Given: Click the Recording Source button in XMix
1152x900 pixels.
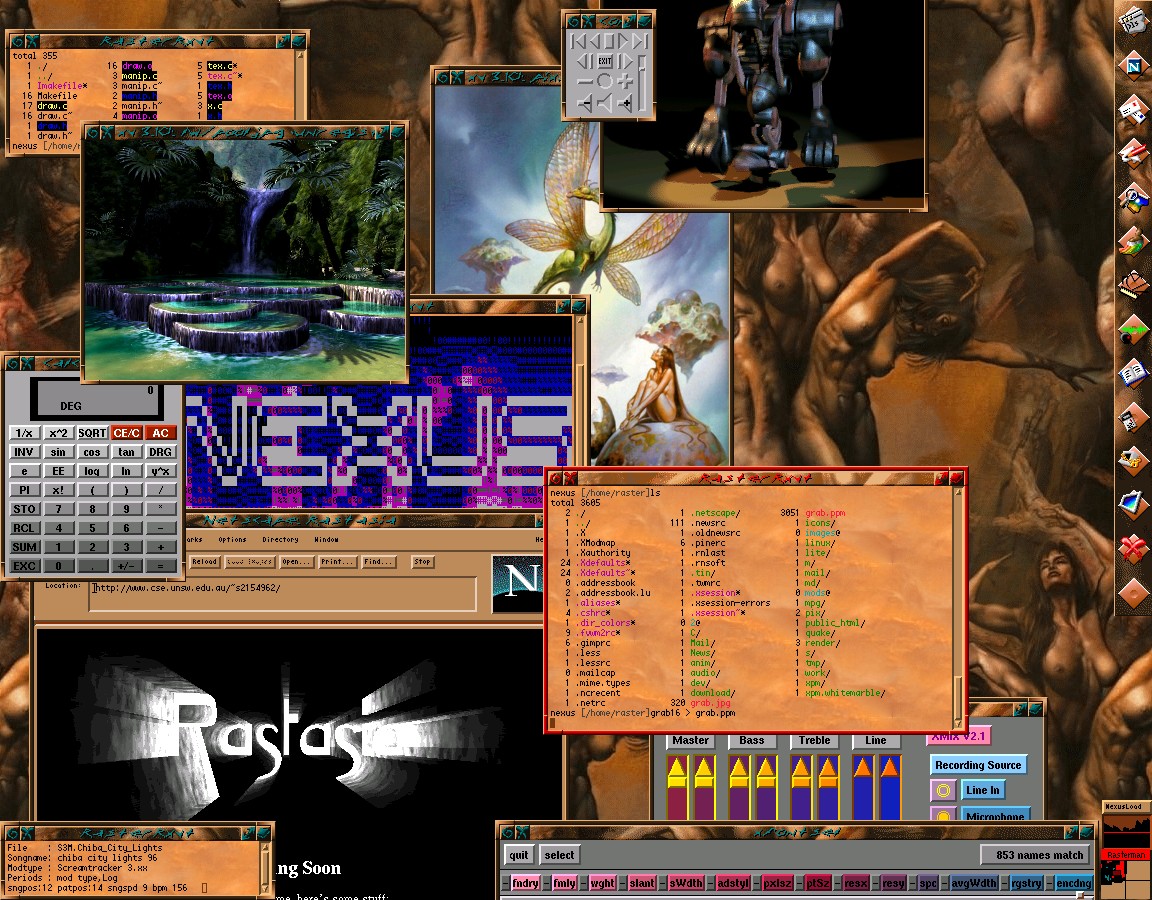Looking at the screenshot, I should tap(978, 765).
